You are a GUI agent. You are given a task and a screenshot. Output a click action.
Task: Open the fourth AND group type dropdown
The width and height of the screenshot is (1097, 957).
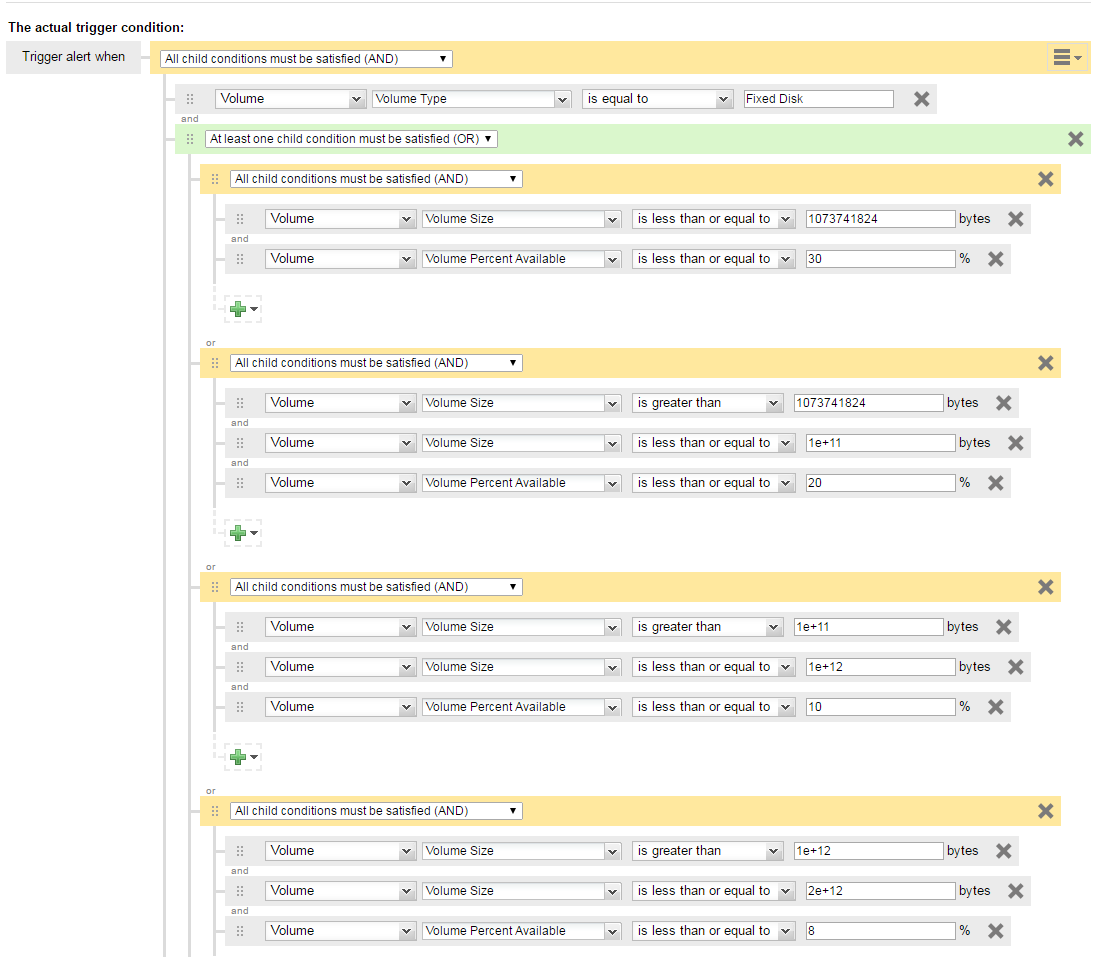376,810
